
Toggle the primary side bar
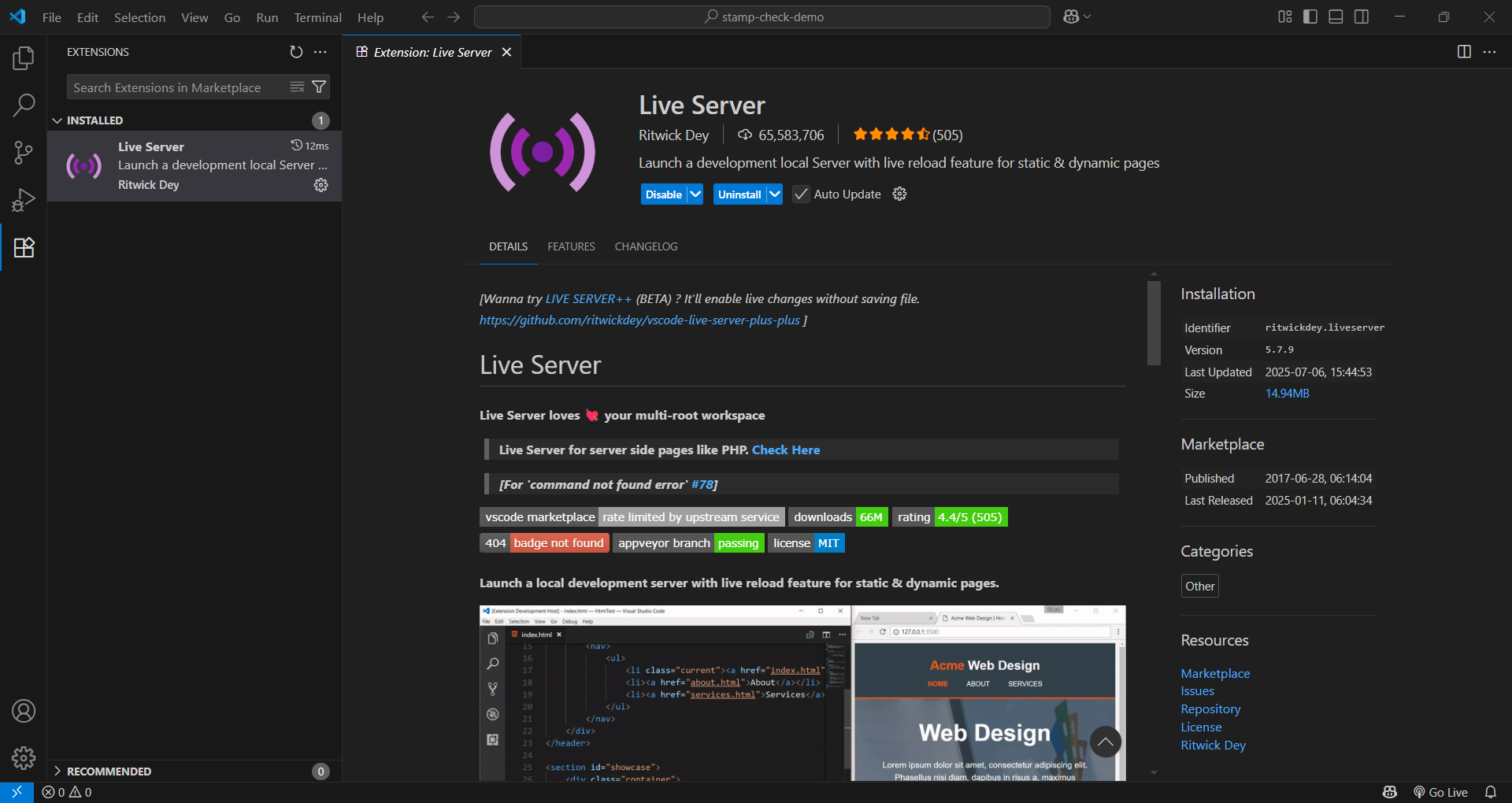coord(1310,17)
